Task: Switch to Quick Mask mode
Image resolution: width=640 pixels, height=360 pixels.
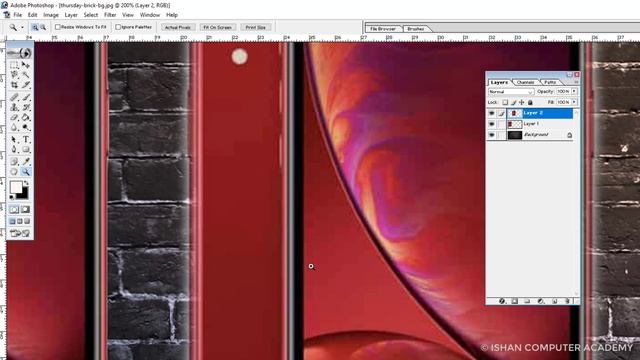Action: 25,209
